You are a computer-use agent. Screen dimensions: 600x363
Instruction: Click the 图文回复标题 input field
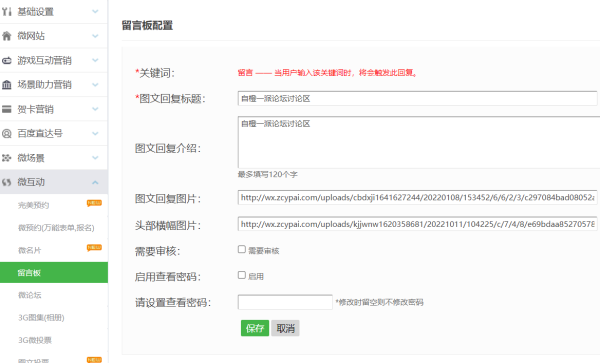point(417,99)
